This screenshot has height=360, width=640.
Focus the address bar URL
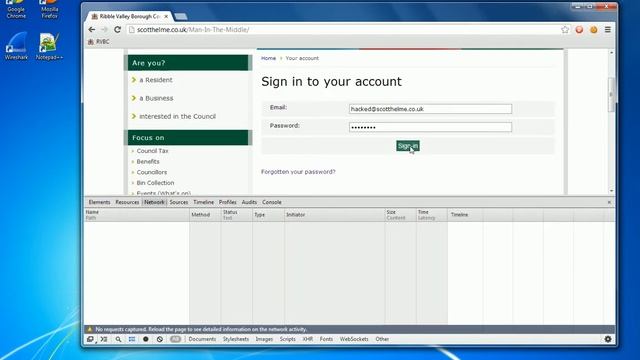pos(343,29)
